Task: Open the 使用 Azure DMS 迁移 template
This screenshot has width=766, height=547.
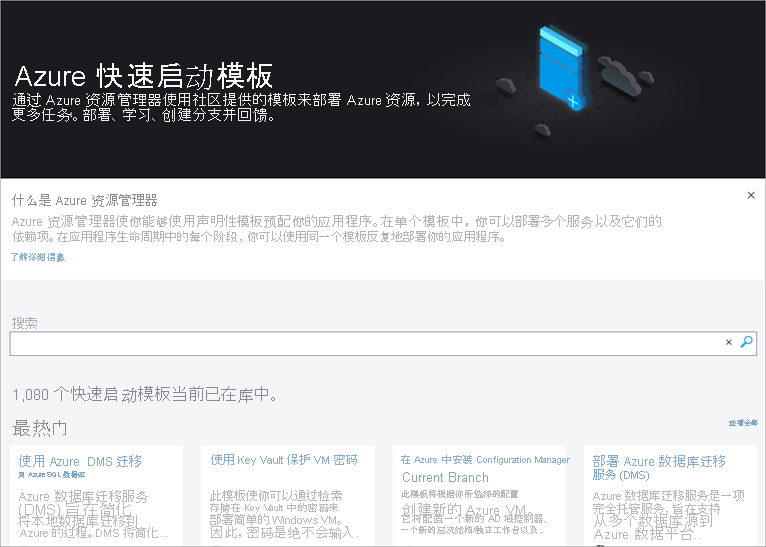Action: 80,461
